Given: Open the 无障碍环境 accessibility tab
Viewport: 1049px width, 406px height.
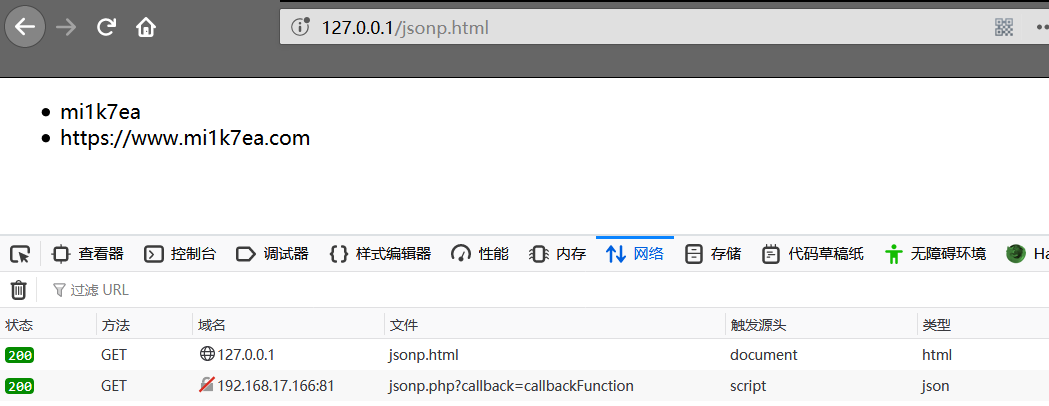Looking at the screenshot, I should pyautogui.click(x=935, y=254).
